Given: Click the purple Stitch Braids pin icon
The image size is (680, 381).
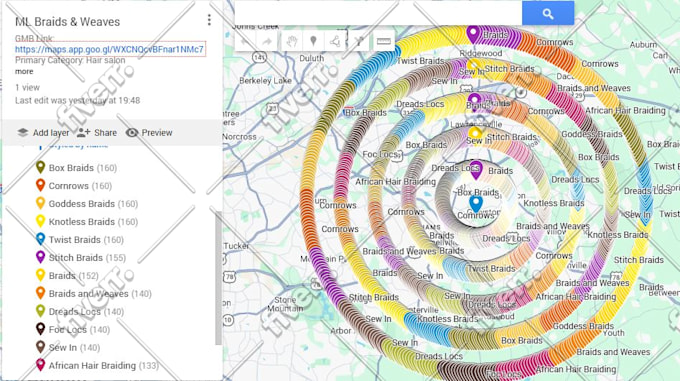Looking at the screenshot, I should coord(40,257).
